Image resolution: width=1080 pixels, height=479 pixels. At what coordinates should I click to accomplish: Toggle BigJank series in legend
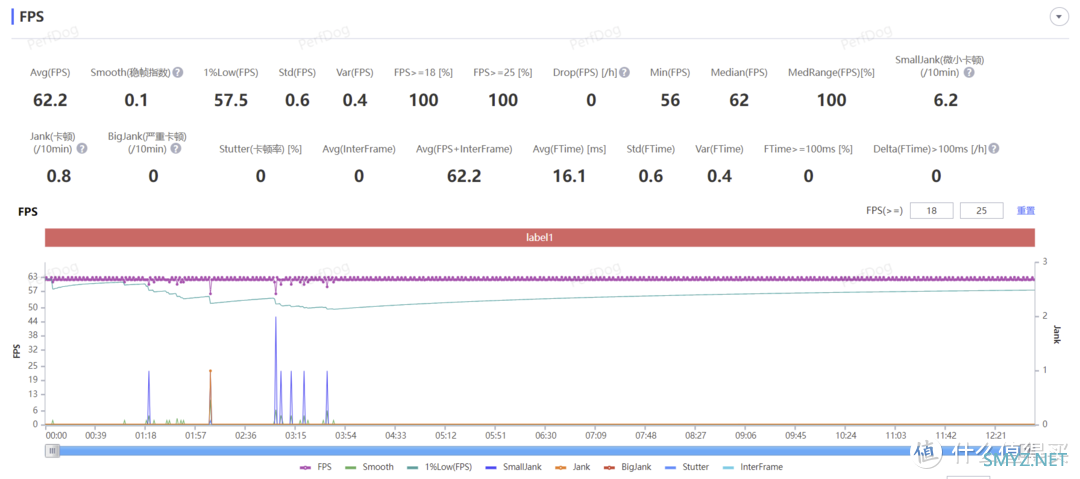click(625, 467)
